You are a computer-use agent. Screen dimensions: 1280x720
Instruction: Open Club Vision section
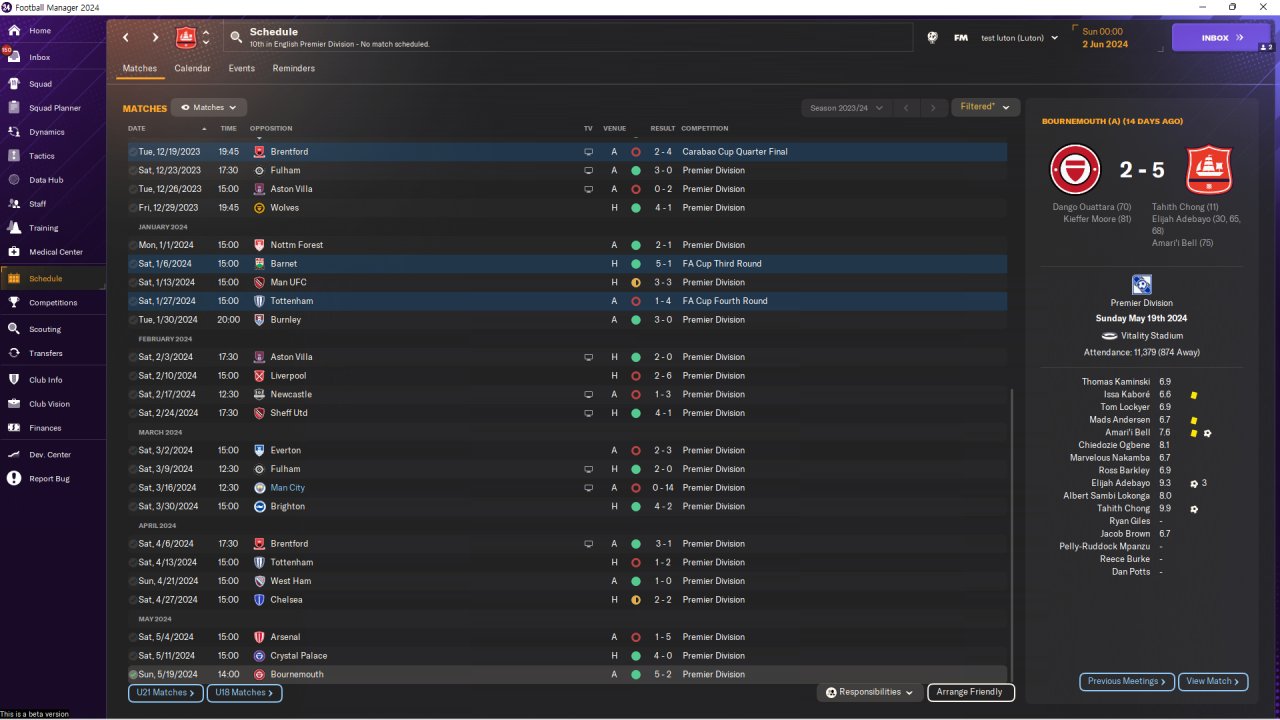(49, 404)
